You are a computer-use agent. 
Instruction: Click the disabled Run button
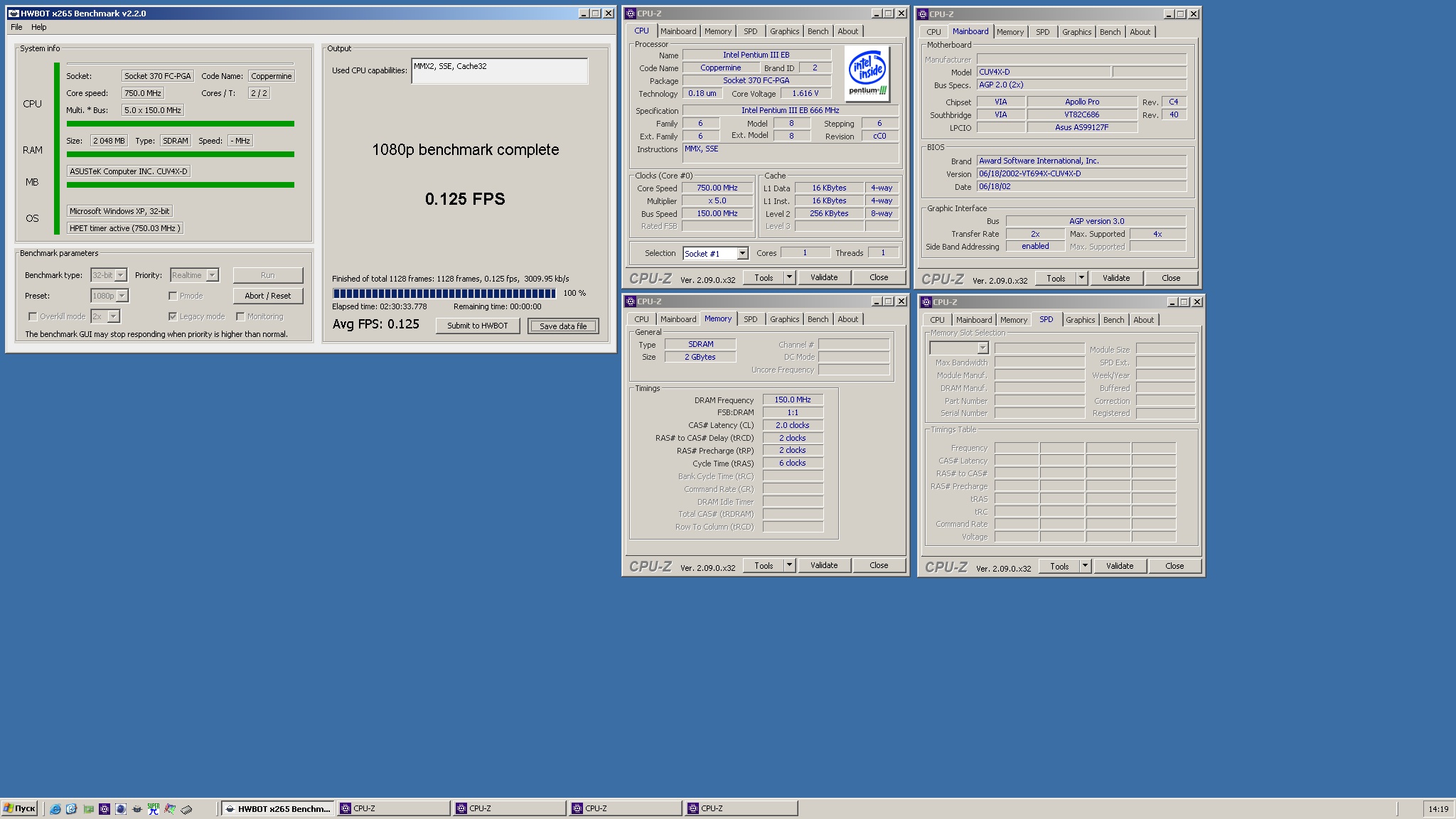tap(268, 275)
